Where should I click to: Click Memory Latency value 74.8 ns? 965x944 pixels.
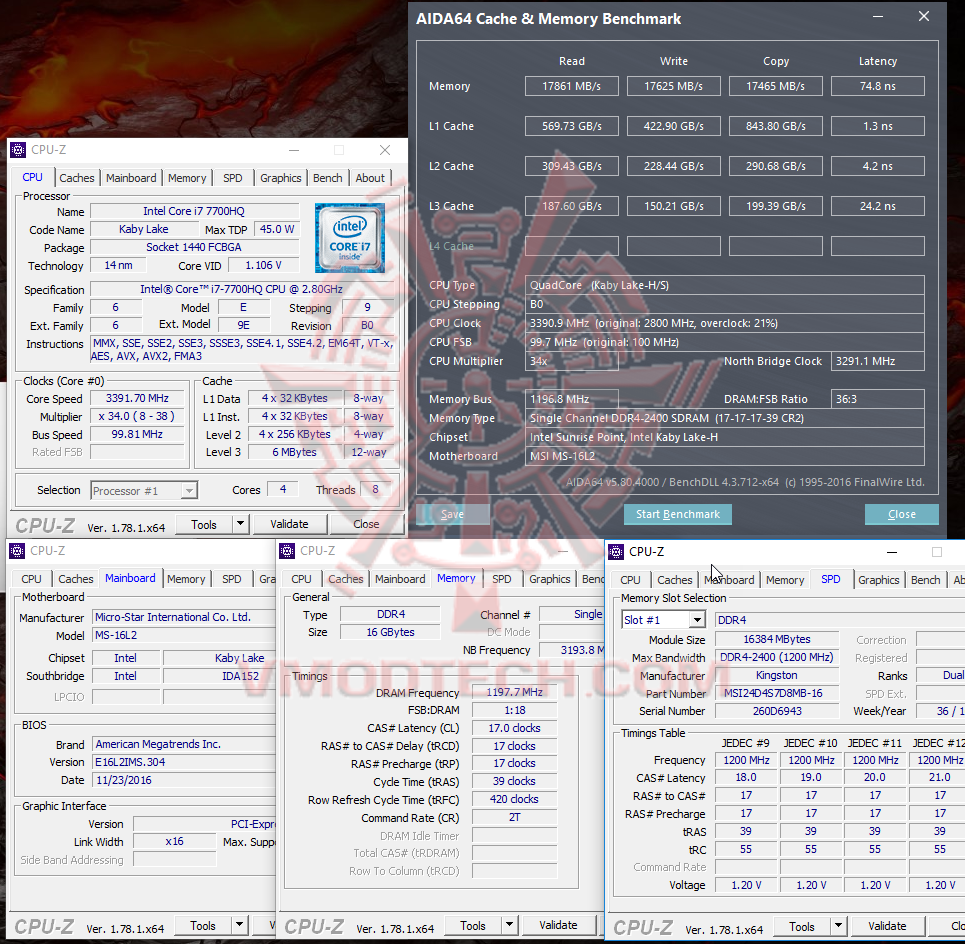click(x=878, y=86)
